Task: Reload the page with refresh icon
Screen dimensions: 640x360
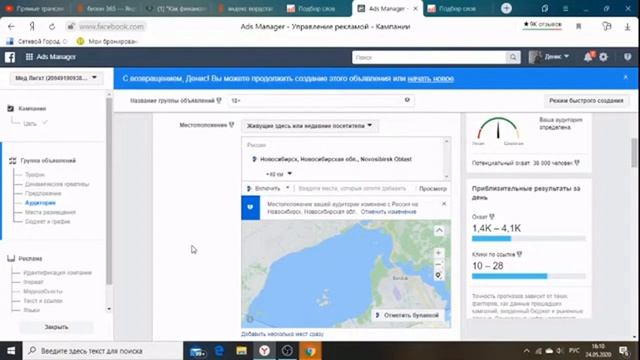Action: [52, 27]
